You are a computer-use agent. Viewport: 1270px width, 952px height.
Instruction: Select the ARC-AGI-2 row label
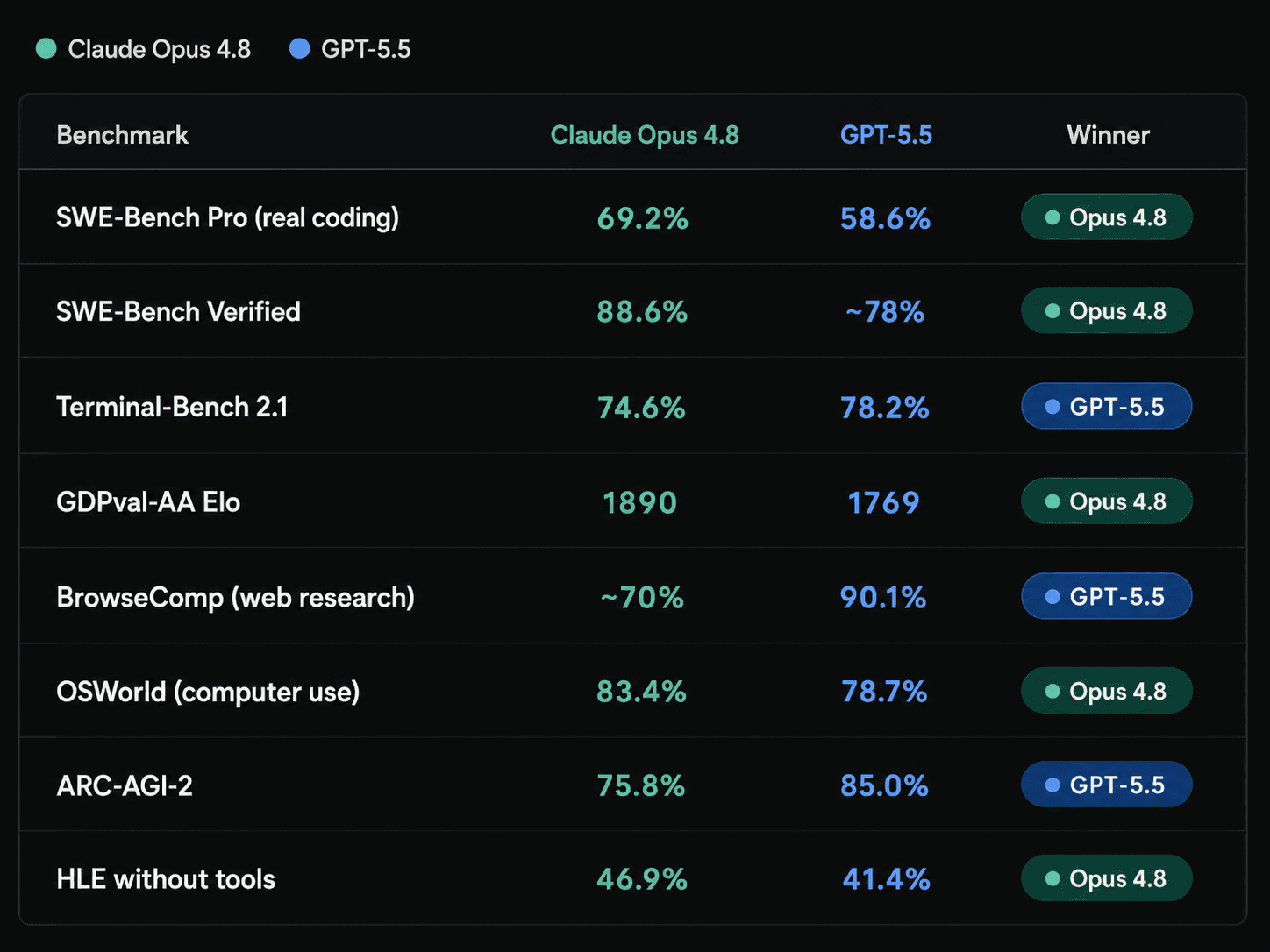(125, 785)
